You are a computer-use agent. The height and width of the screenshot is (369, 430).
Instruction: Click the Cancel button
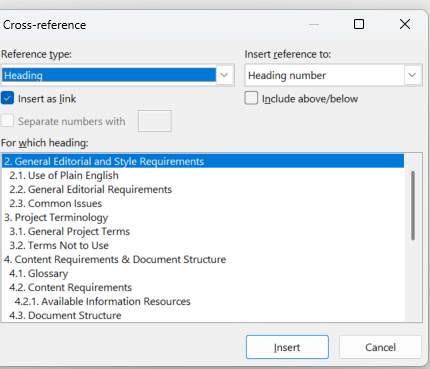[x=380, y=347]
